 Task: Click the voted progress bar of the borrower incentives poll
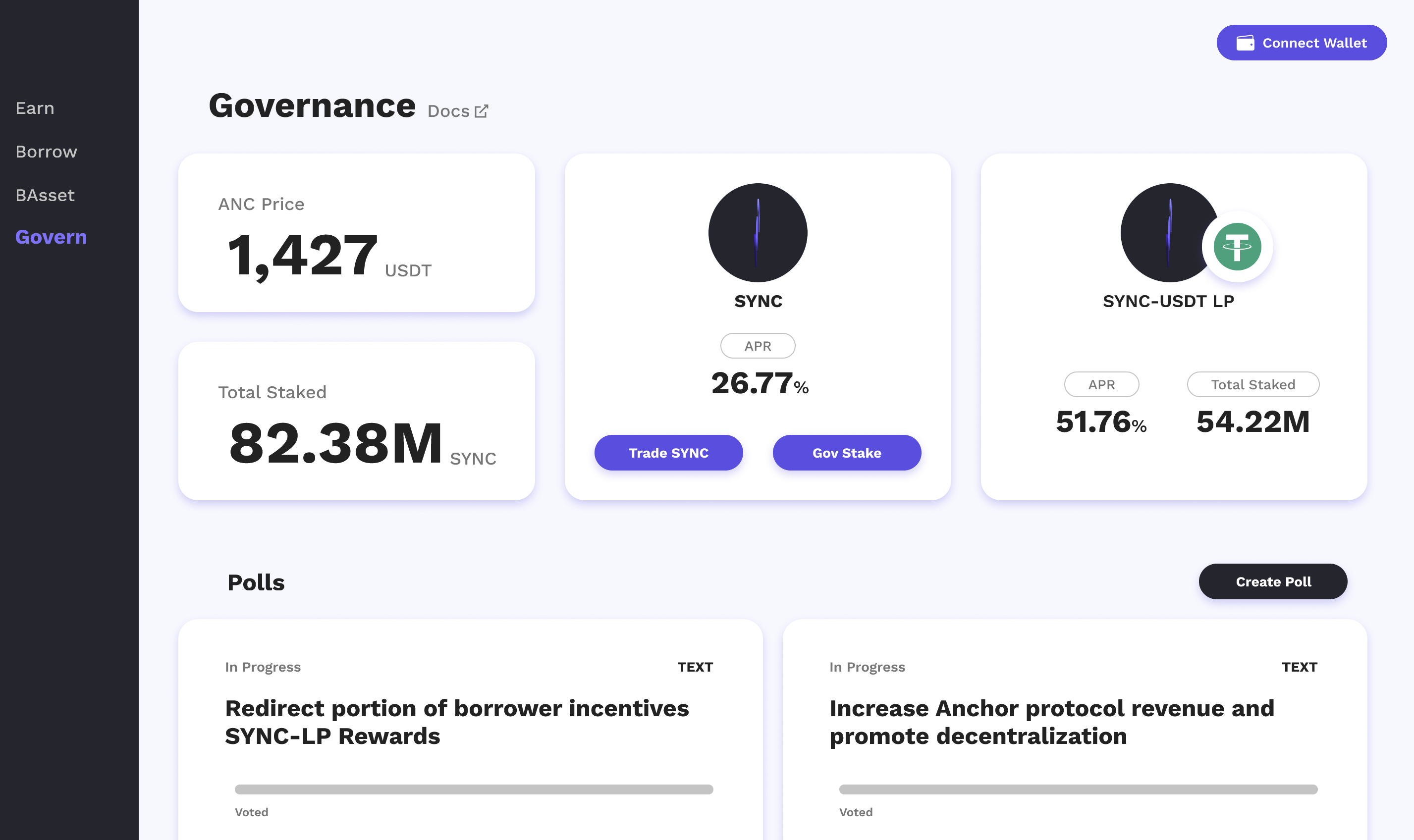pyautogui.click(x=474, y=789)
